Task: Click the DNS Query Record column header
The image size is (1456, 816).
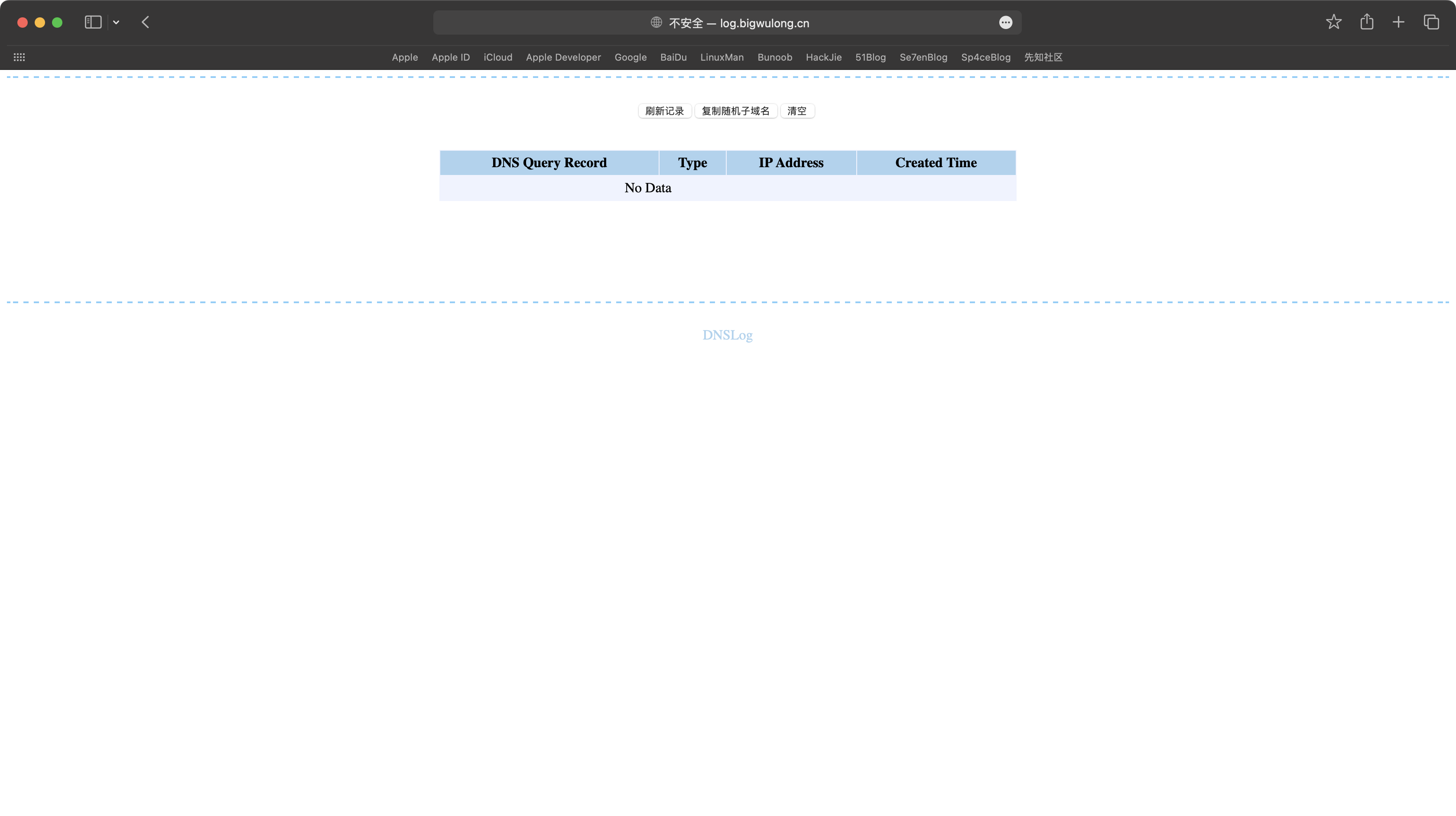Action: tap(549, 162)
